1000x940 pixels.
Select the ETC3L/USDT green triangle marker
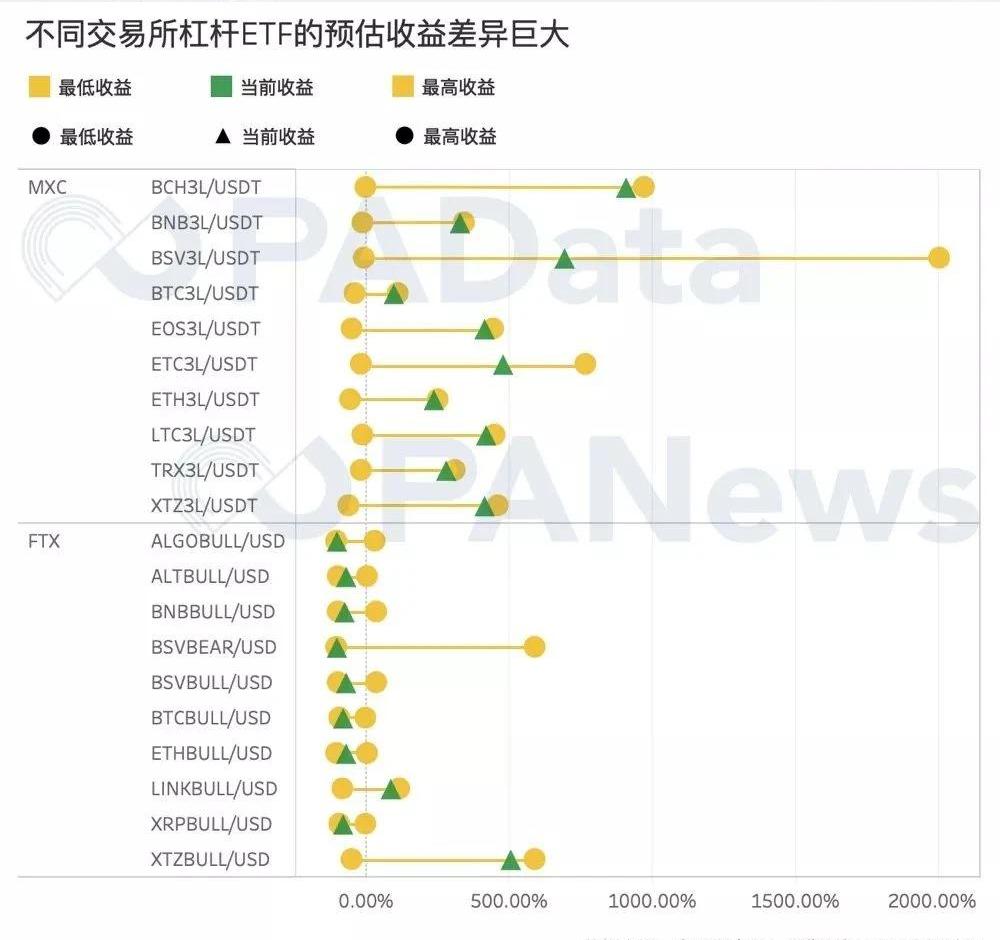tap(503, 365)
